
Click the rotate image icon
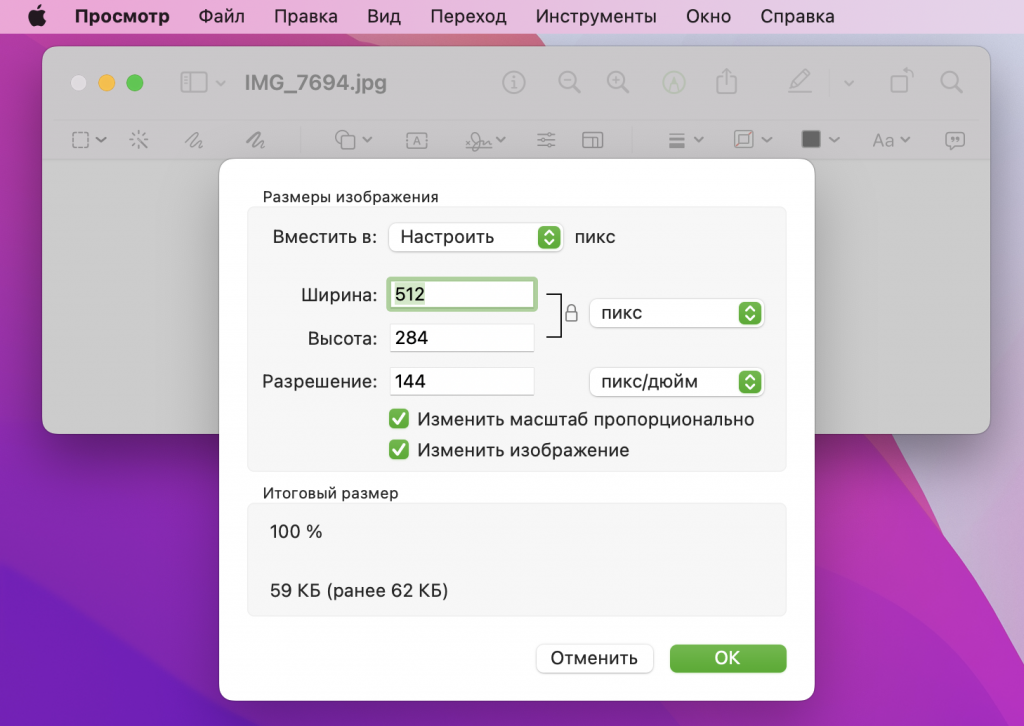click(x=901, y=83)
